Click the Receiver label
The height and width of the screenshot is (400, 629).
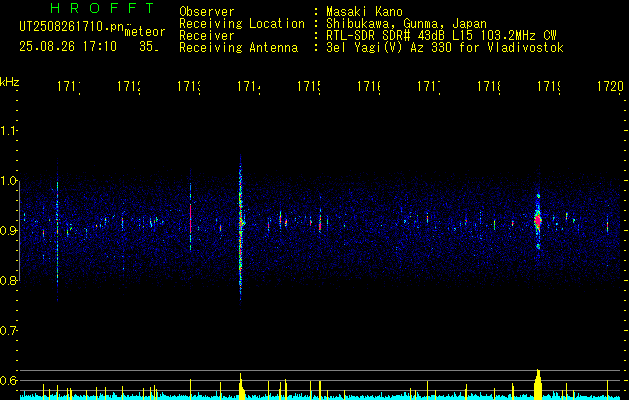click(x=207, y=36)
